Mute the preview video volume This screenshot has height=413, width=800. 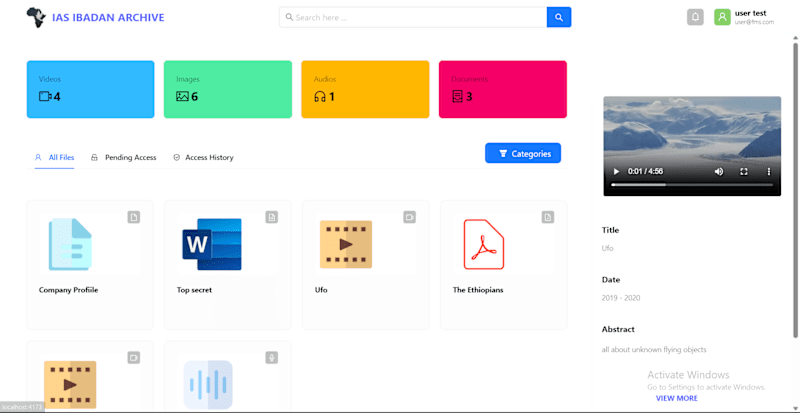click(x=719, y=172)
